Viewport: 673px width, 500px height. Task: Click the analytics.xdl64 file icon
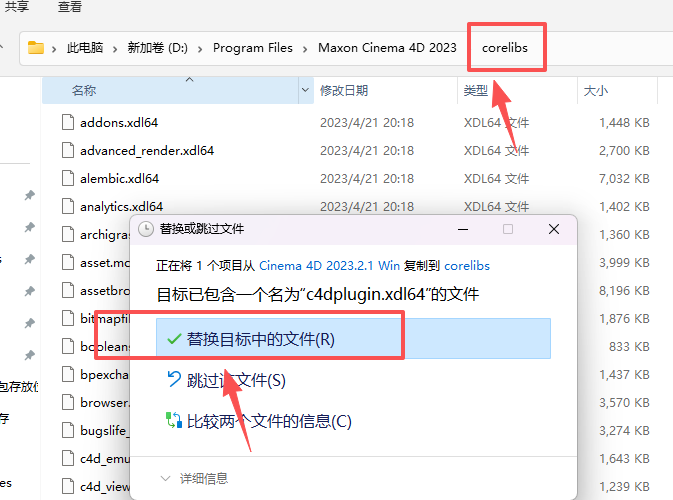click(68, 206)
